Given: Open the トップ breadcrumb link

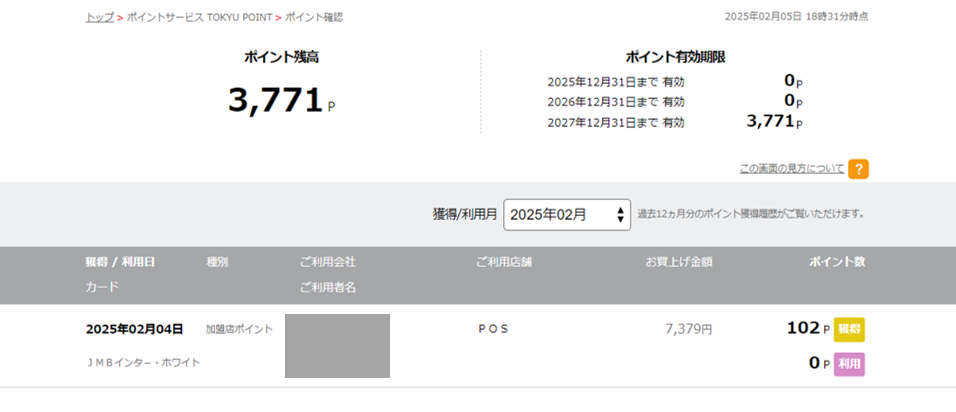Looking at the screenshot, I should (x=99, y=17).
